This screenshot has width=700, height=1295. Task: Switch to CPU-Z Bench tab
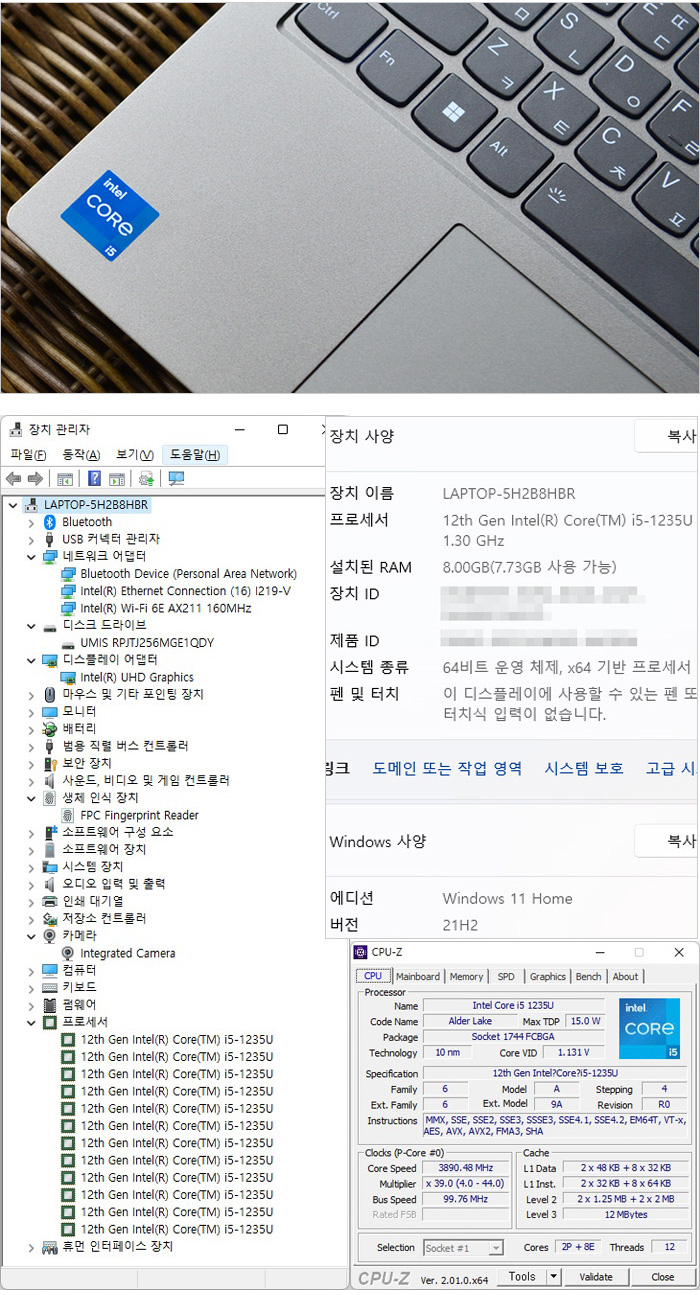589,976
